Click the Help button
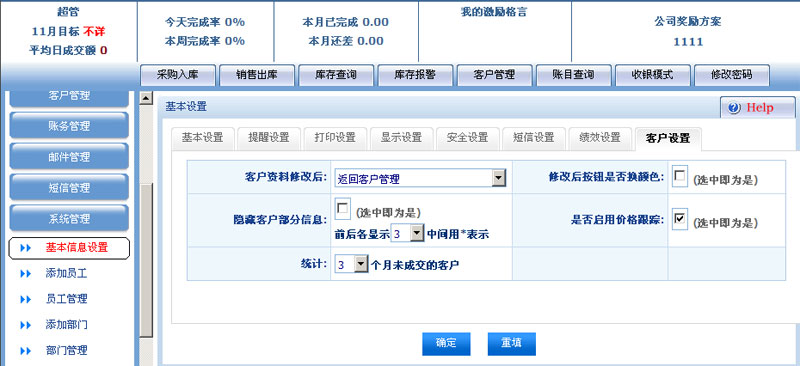The image size is (800, 366). 758,108
